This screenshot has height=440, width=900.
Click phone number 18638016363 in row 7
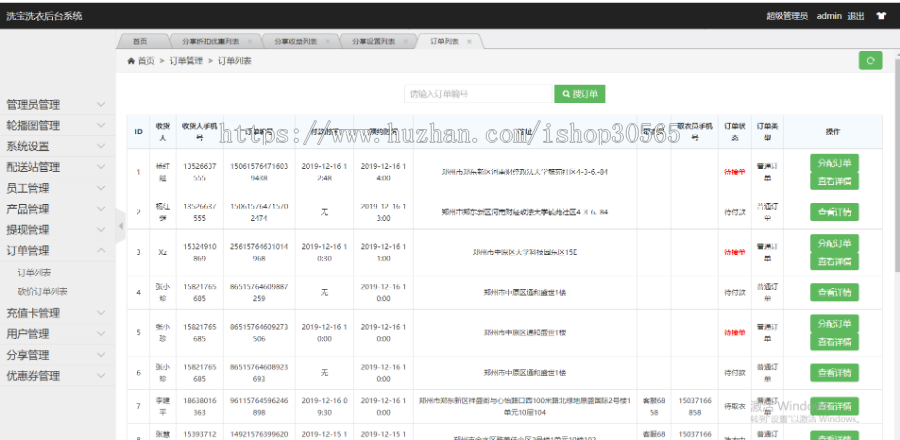click(200, 407)
